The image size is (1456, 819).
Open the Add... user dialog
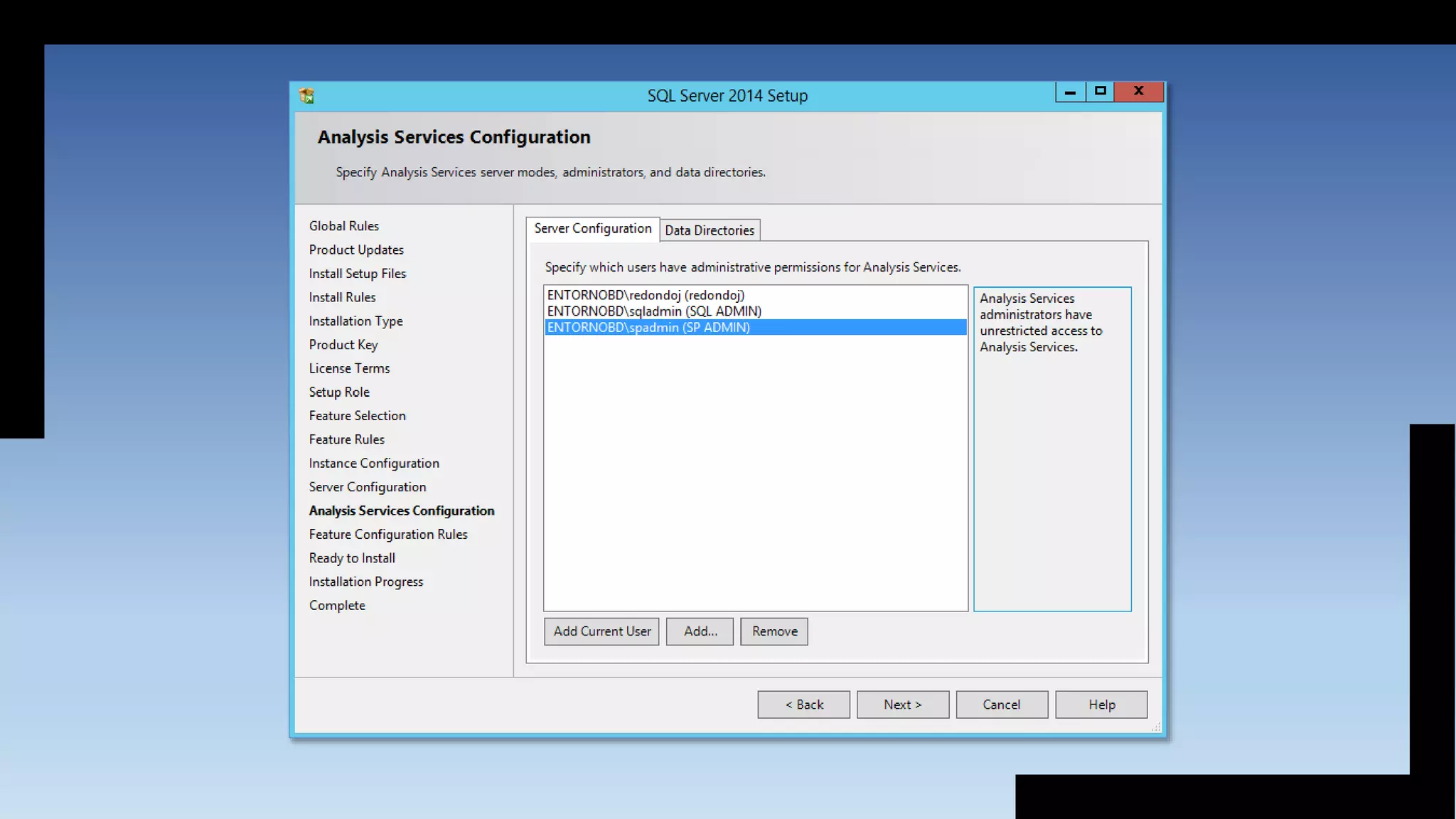pyautogui.click(x=700, y=631)
